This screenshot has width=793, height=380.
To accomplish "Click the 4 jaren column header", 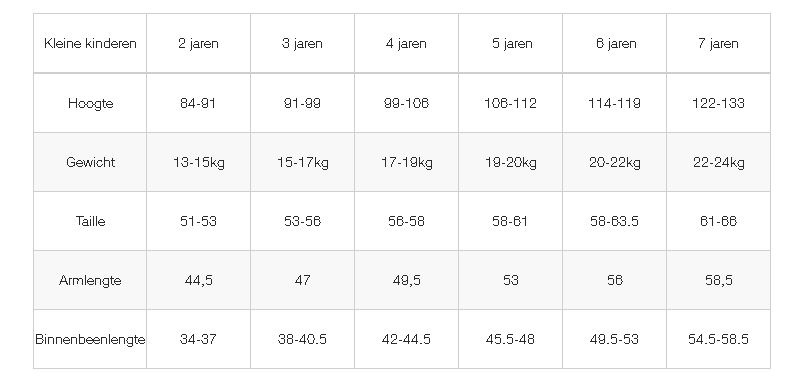I will [x=406, y=44].
